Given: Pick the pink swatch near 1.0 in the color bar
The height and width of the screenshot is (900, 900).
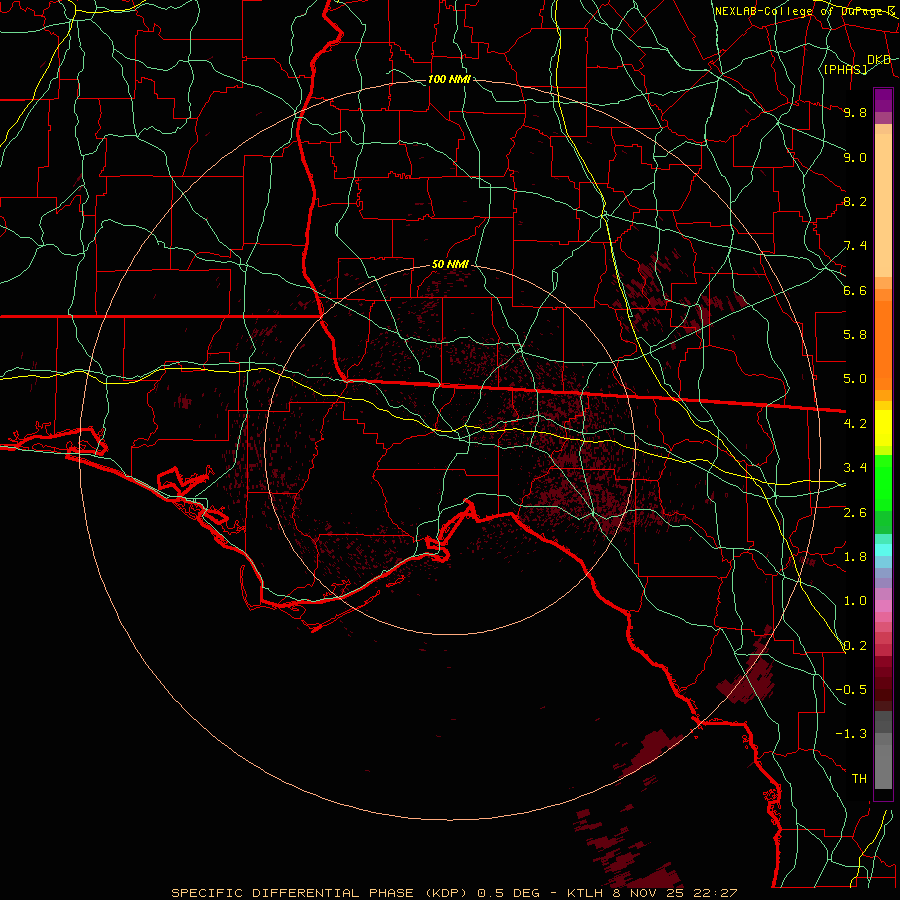Looking at the screenshot, I should coord(883,606).
